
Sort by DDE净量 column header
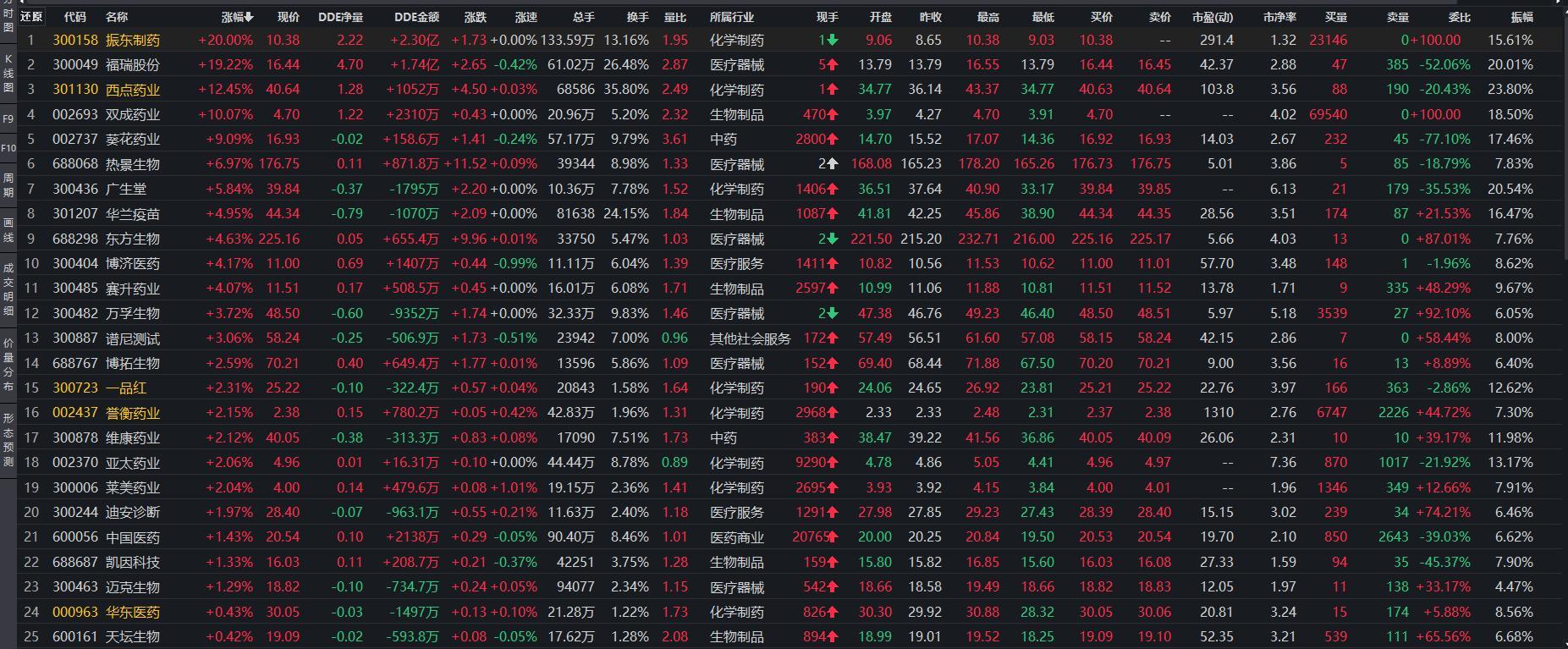(340, 17)
